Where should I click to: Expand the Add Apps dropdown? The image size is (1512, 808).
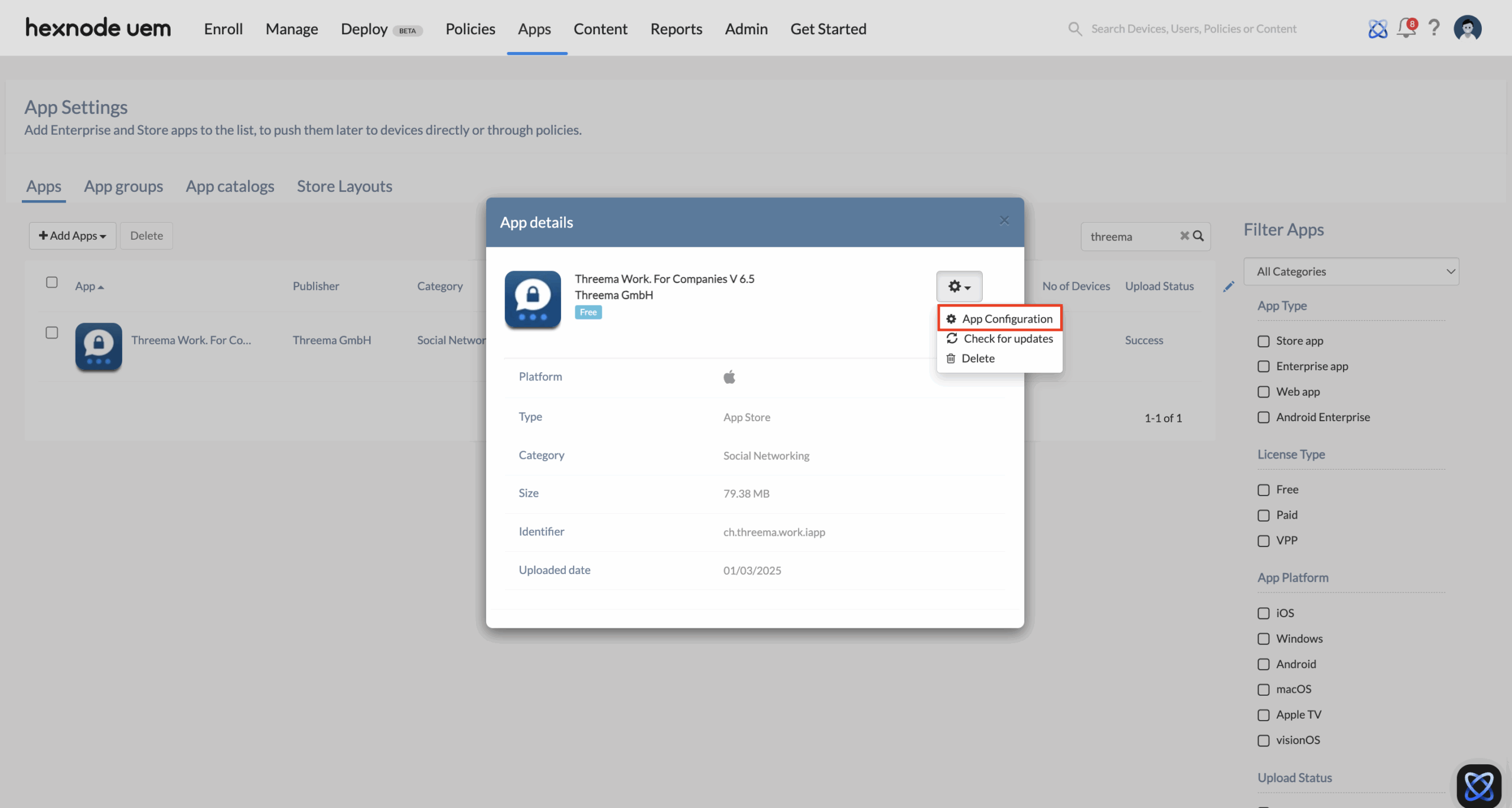coord(73,236)
